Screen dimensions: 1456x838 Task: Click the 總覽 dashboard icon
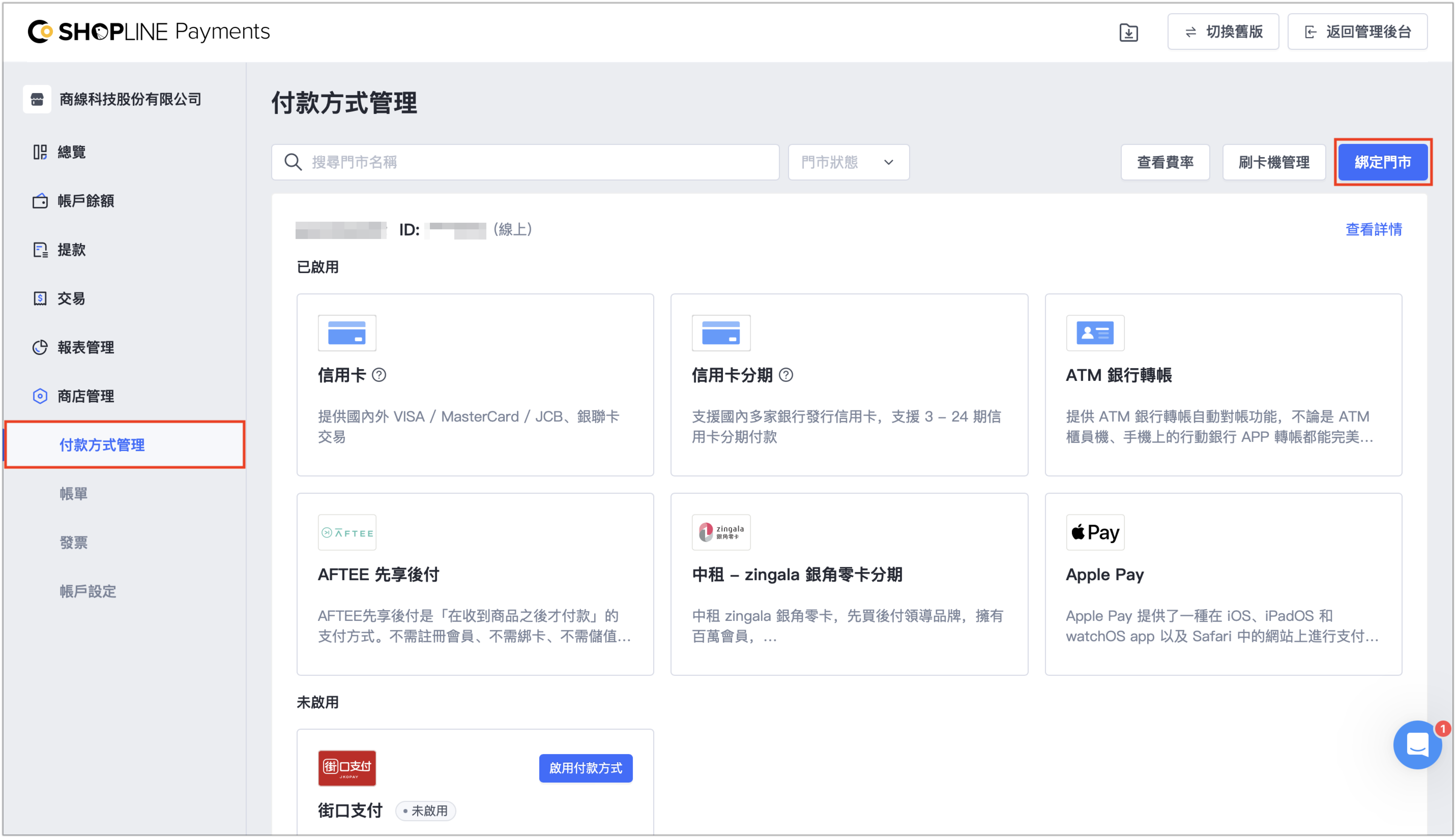(x=40, y=152)
